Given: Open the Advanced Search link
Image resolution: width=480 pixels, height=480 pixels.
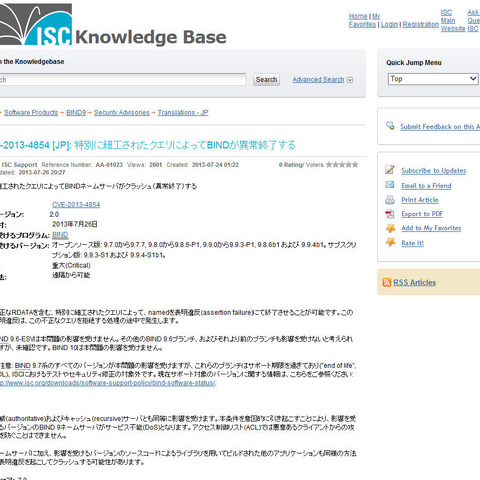Looking at the screenshot, I should click(x=318, y=80).
